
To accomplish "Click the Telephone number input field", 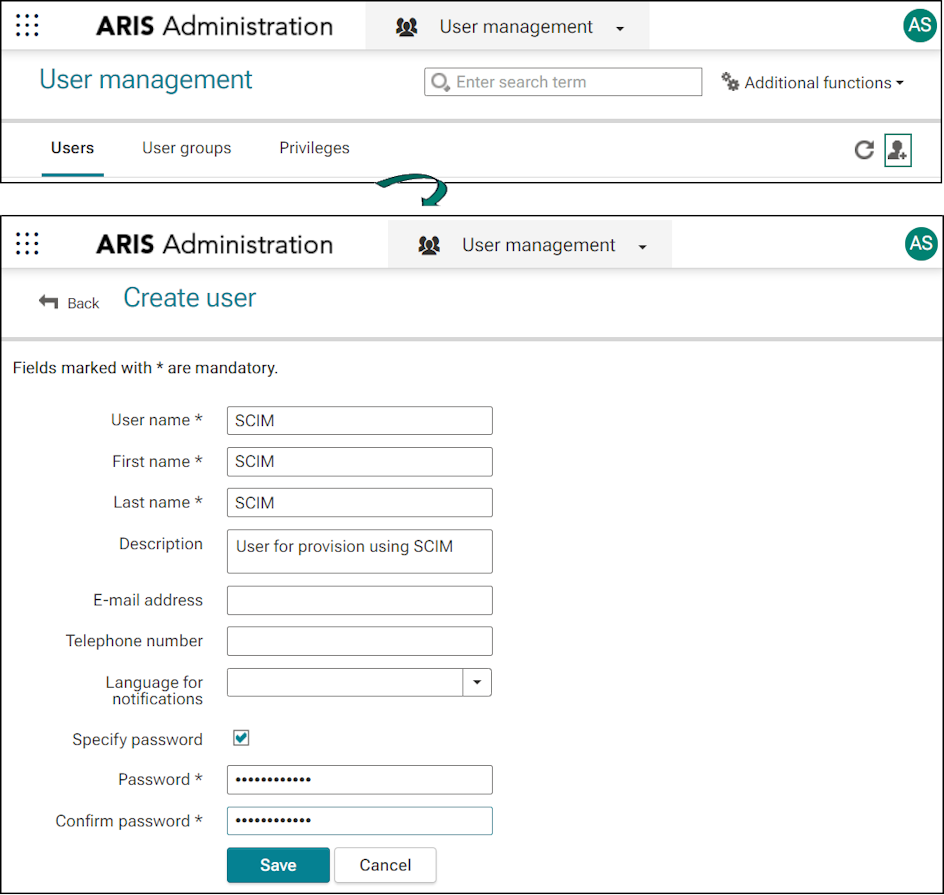I will [359, 641].
